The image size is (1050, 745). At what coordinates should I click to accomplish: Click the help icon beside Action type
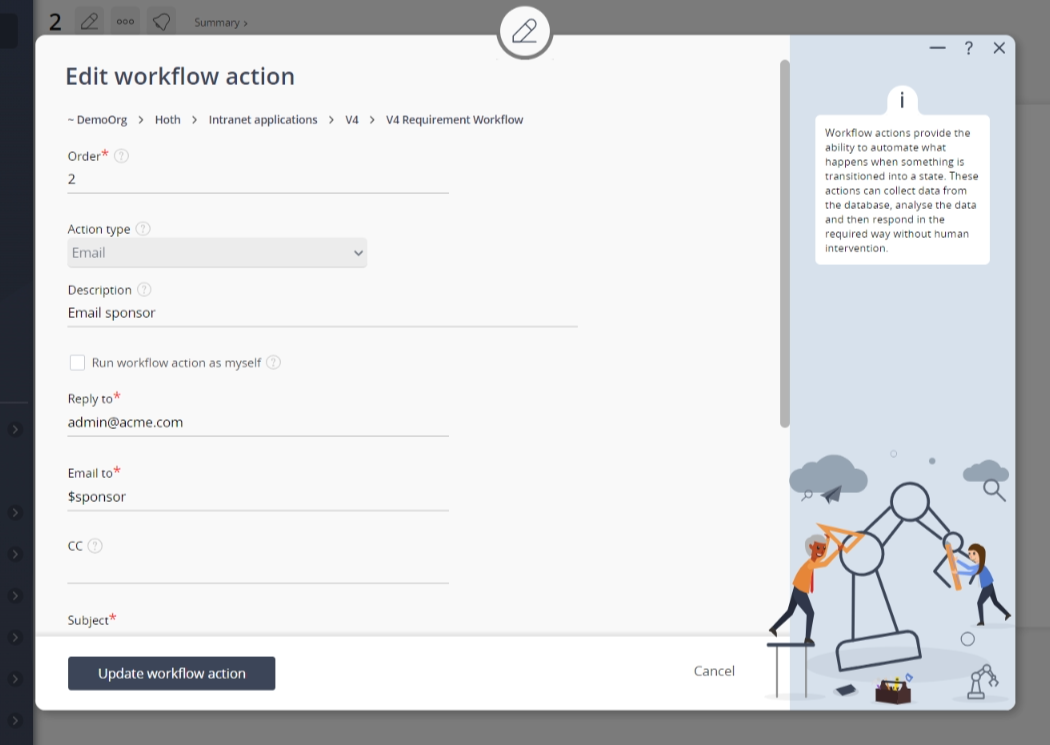pyautogui.click(x=143, y=229)
